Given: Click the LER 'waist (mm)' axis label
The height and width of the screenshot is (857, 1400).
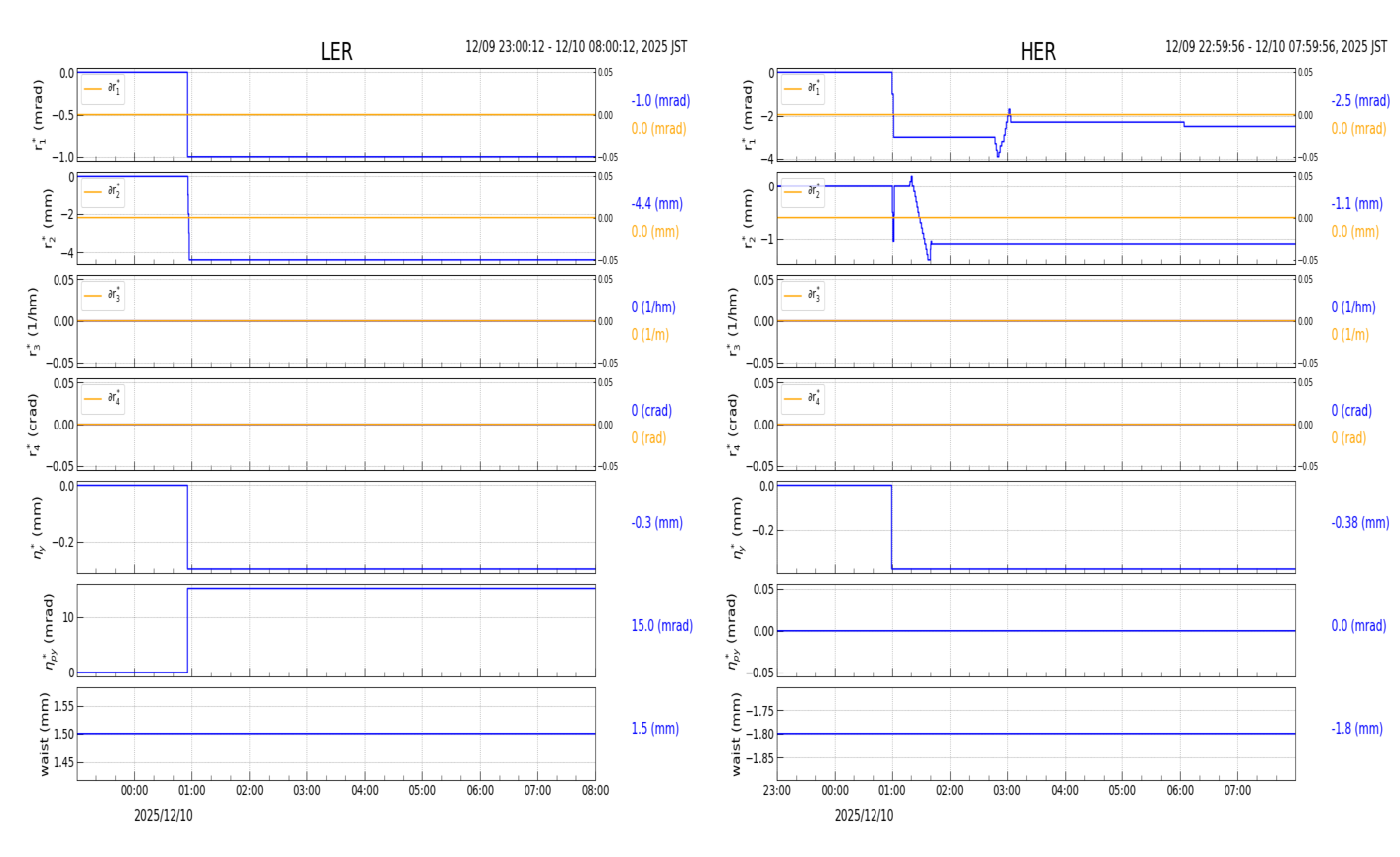Looking at the screenshot, I should pos(44,734).
